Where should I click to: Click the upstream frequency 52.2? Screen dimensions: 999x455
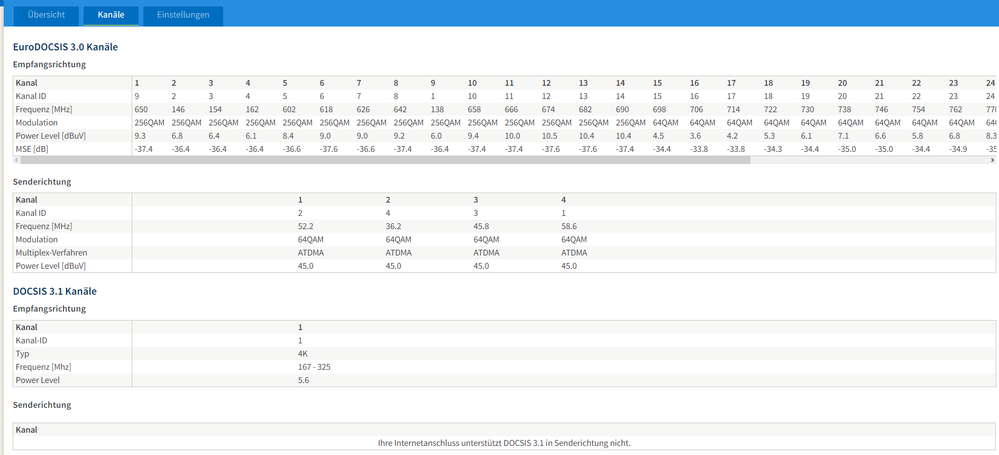(306, 226)
